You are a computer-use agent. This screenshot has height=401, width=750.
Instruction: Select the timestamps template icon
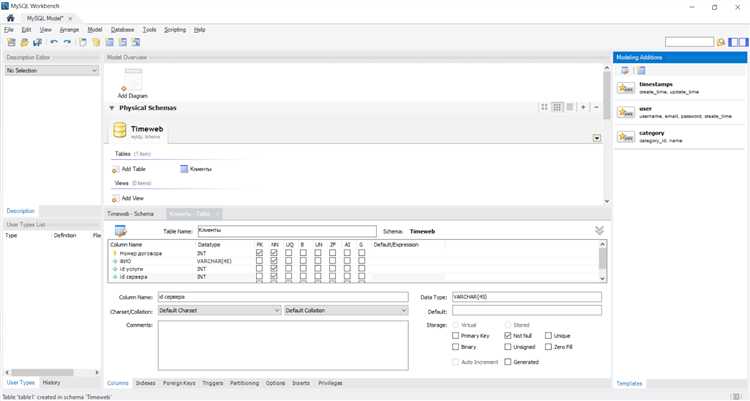[626, 88]
